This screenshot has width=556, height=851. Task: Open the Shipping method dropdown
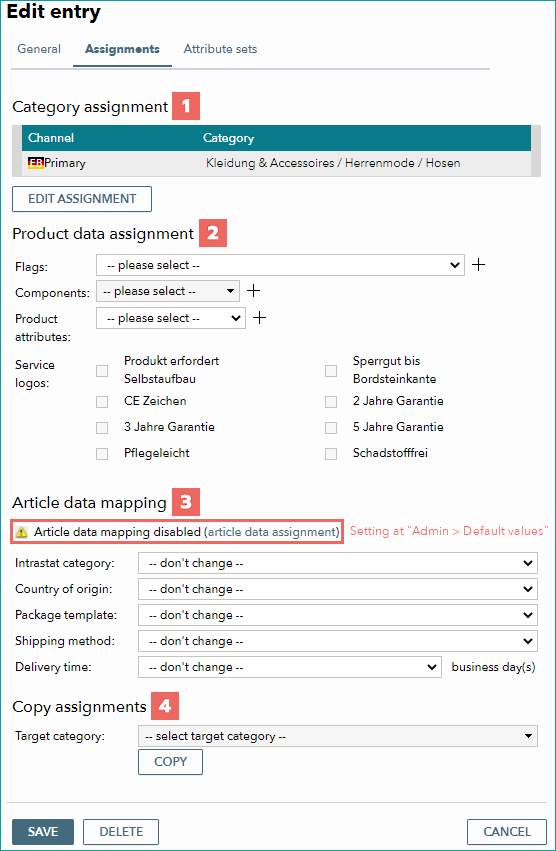point(338,642)
